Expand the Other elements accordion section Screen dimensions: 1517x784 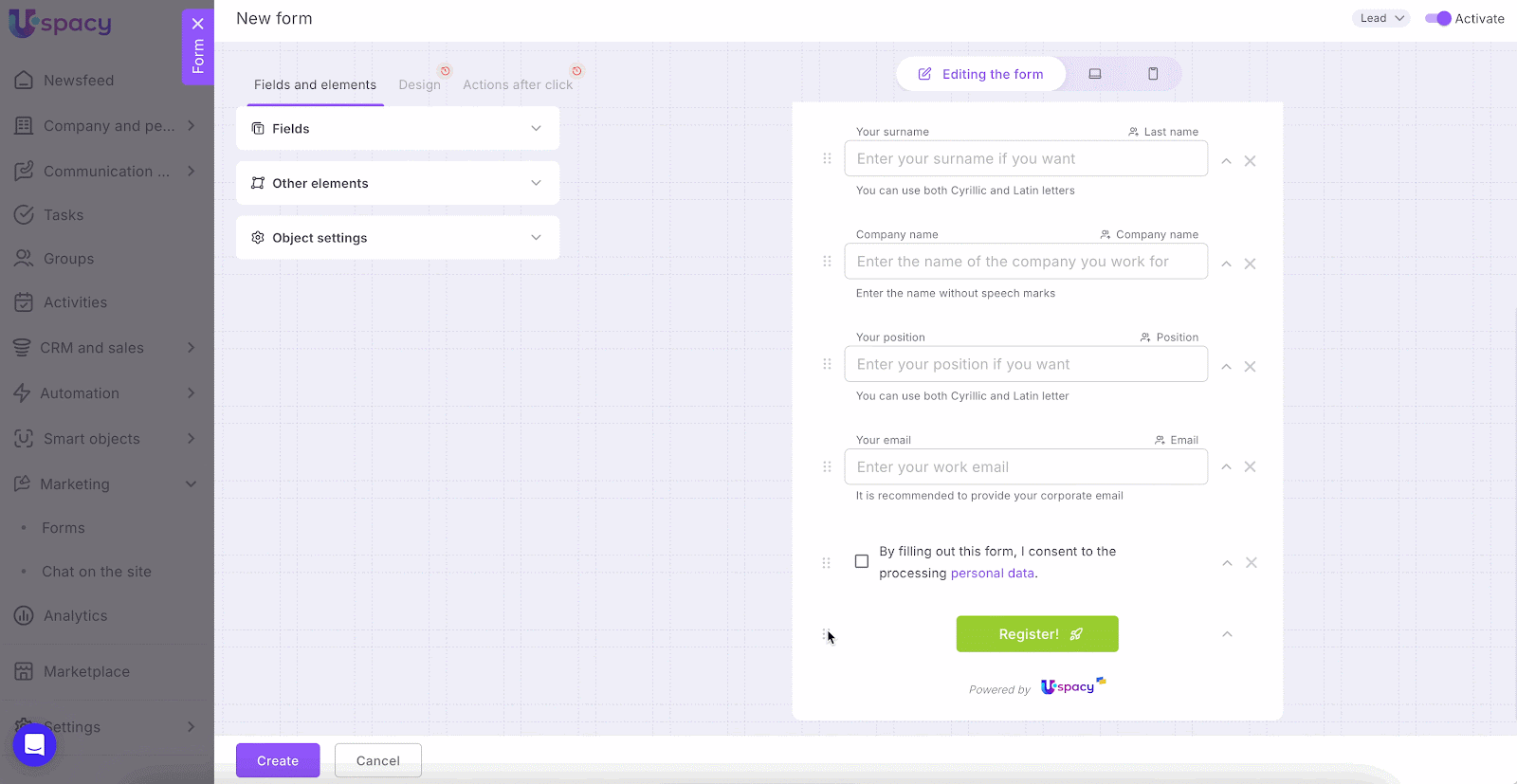click(x=397, y=184)
